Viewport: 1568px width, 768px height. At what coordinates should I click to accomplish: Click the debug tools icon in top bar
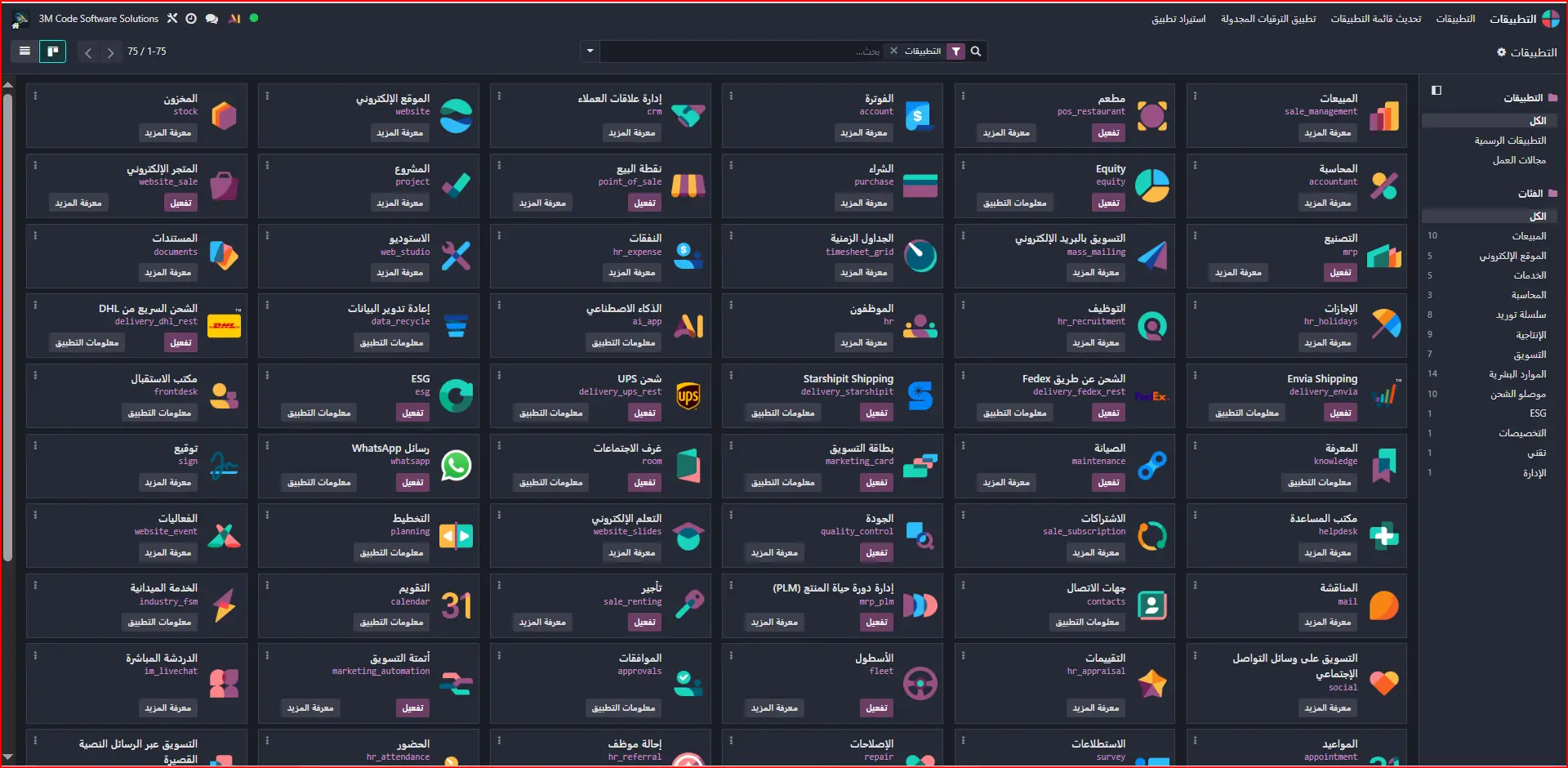pos(172,18)
